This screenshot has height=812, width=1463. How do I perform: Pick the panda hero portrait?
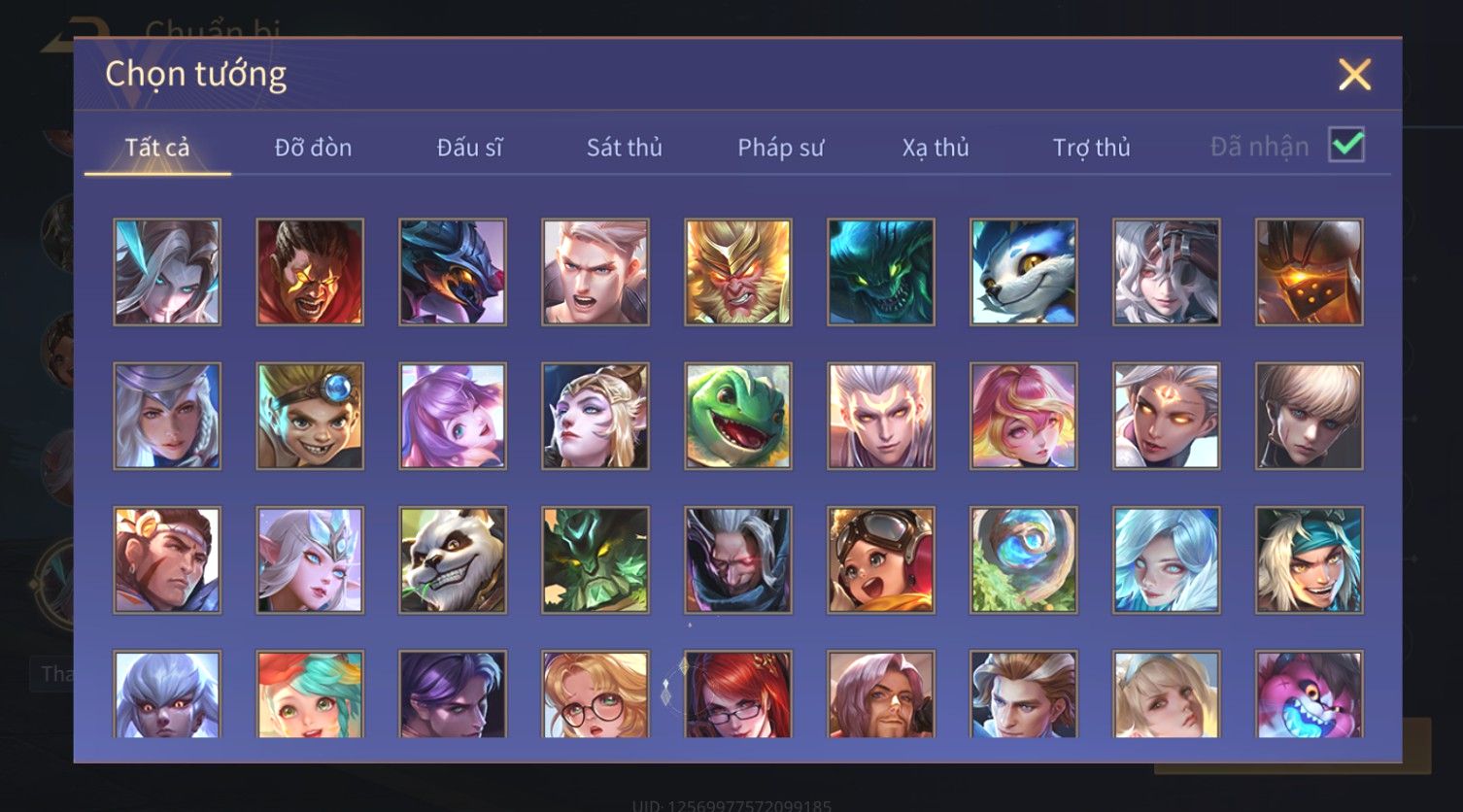tap(453, 559)
